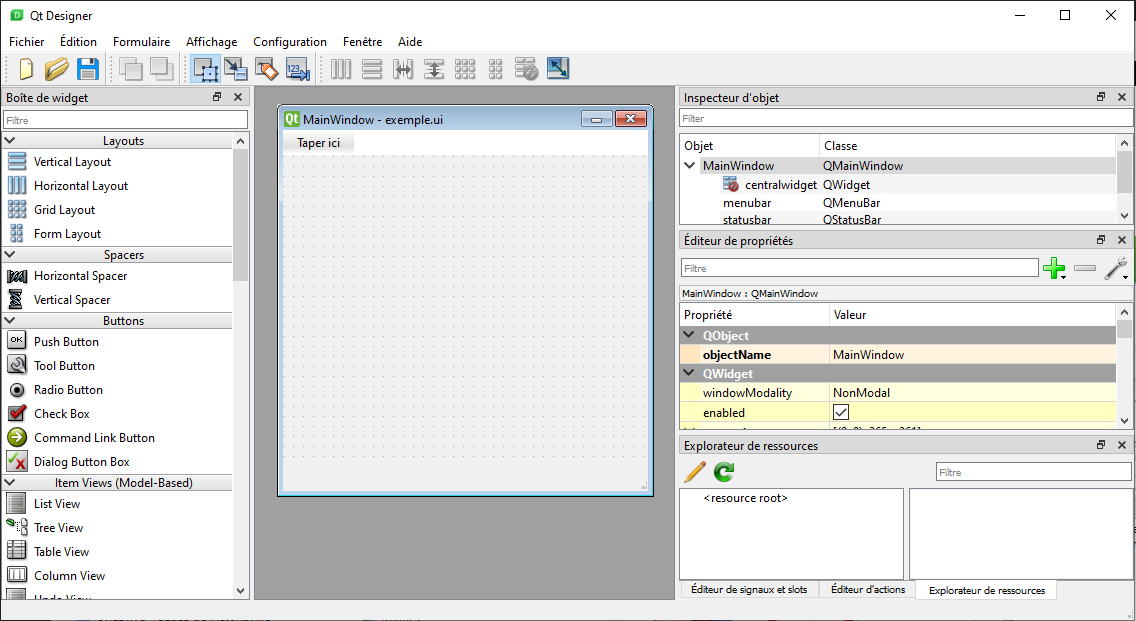Open the Configuration menu

point(290,42)
